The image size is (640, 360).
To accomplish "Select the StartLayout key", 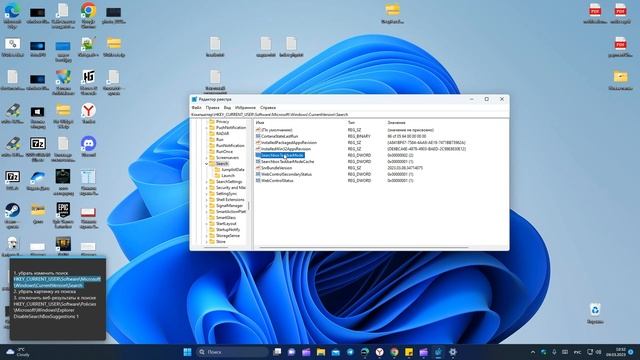I will (x=226, y=224).
